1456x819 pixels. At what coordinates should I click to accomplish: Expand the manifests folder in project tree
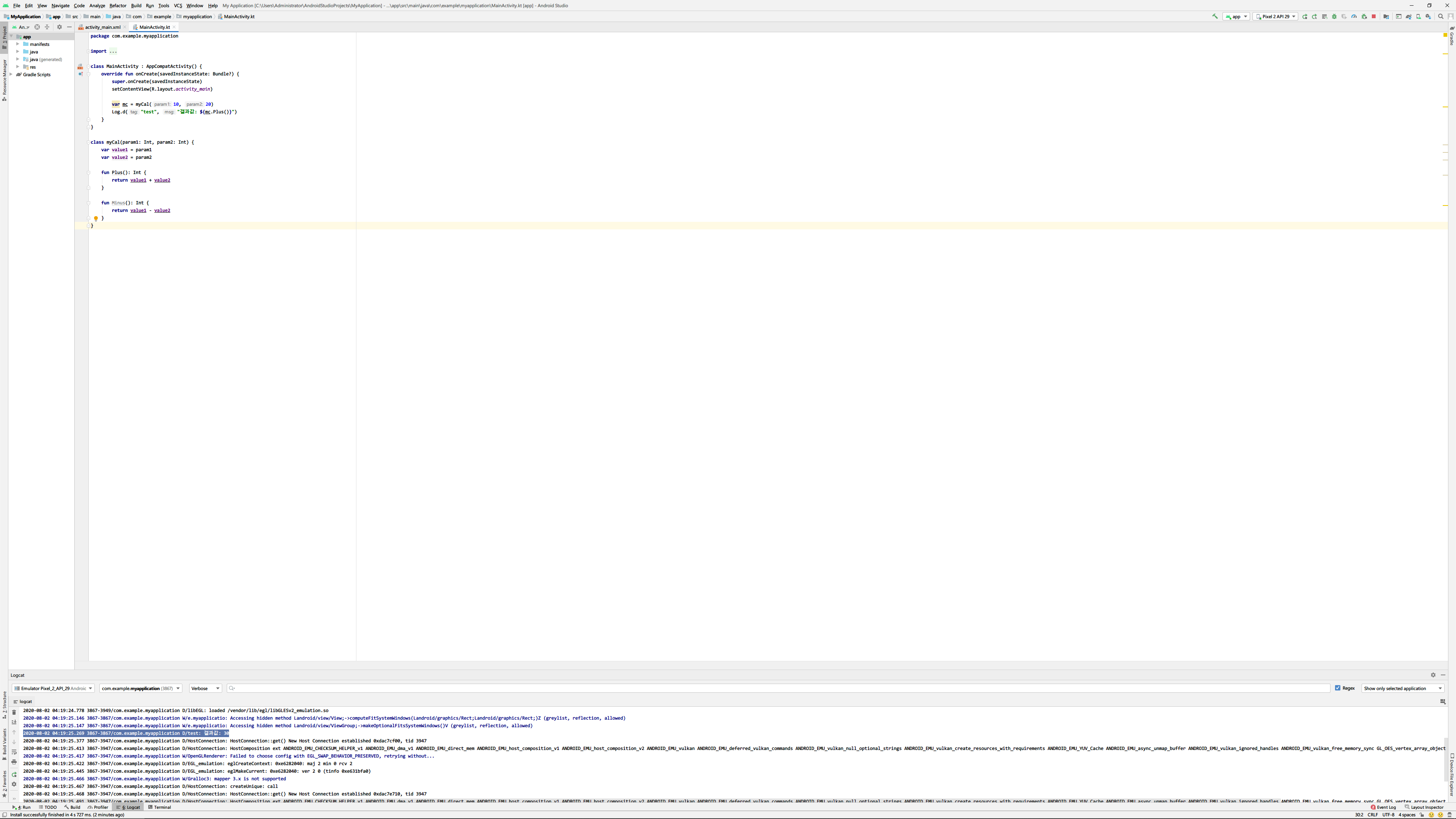[17, 44]
